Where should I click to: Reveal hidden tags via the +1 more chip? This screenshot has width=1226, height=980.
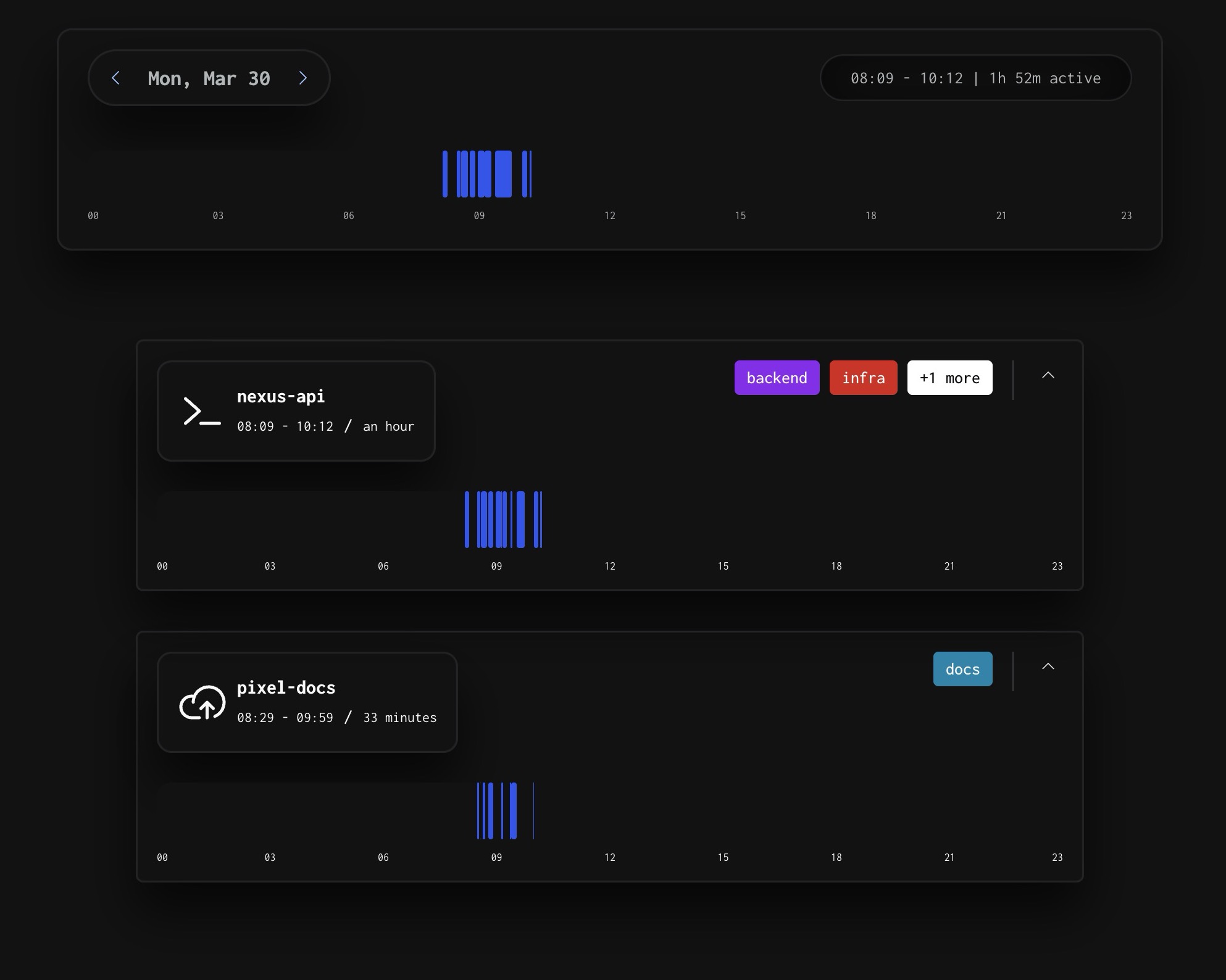pyautogui.click(x=949, y=377)
